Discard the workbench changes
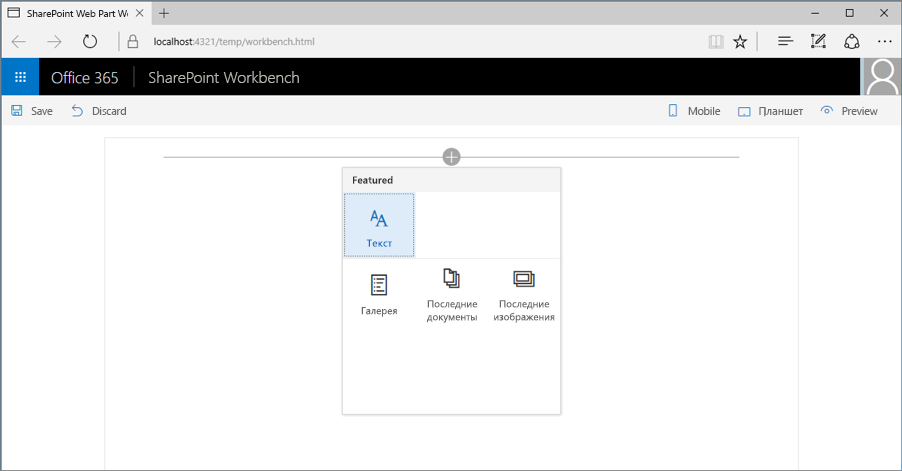The height and width of the screenshot is (471, 902). [x=99, y=111]
